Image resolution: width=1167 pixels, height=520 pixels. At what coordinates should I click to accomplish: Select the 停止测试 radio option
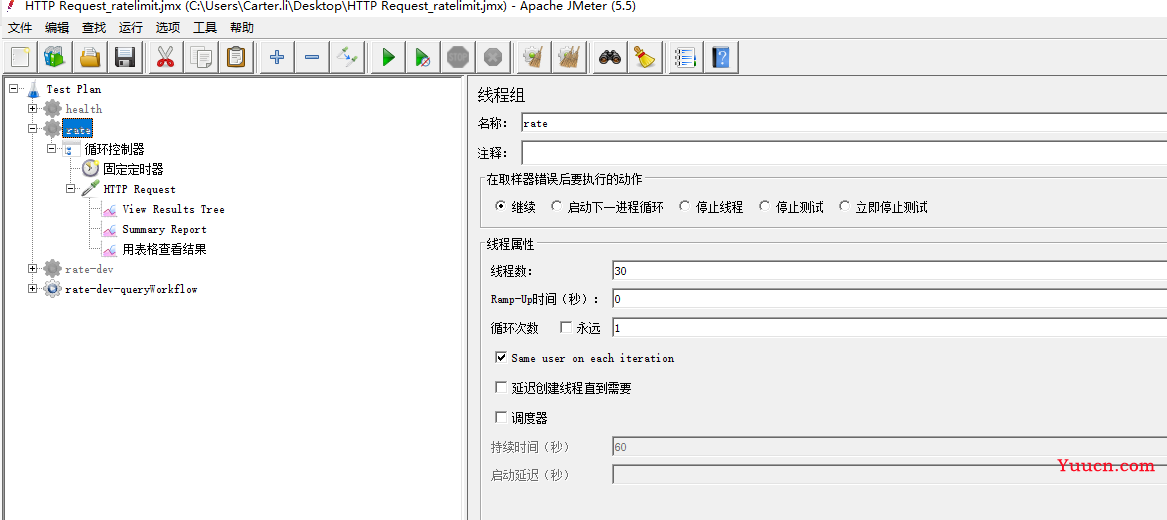(764, 207)
